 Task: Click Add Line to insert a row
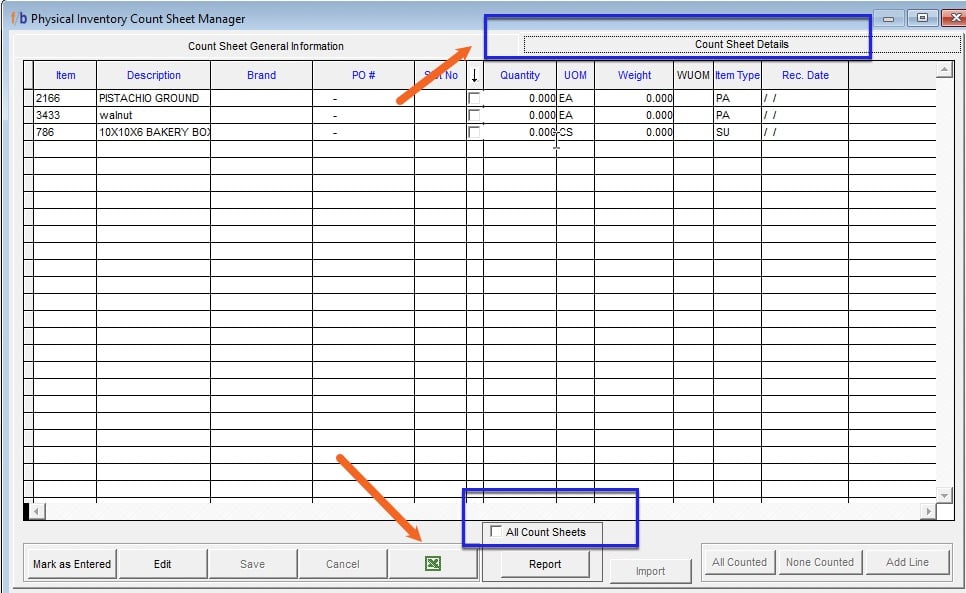(x=907, y=561)
